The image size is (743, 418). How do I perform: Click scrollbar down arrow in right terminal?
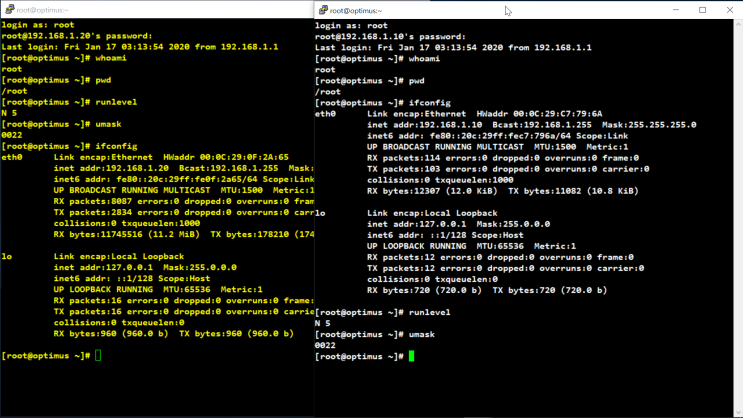(x=738, y=413)
